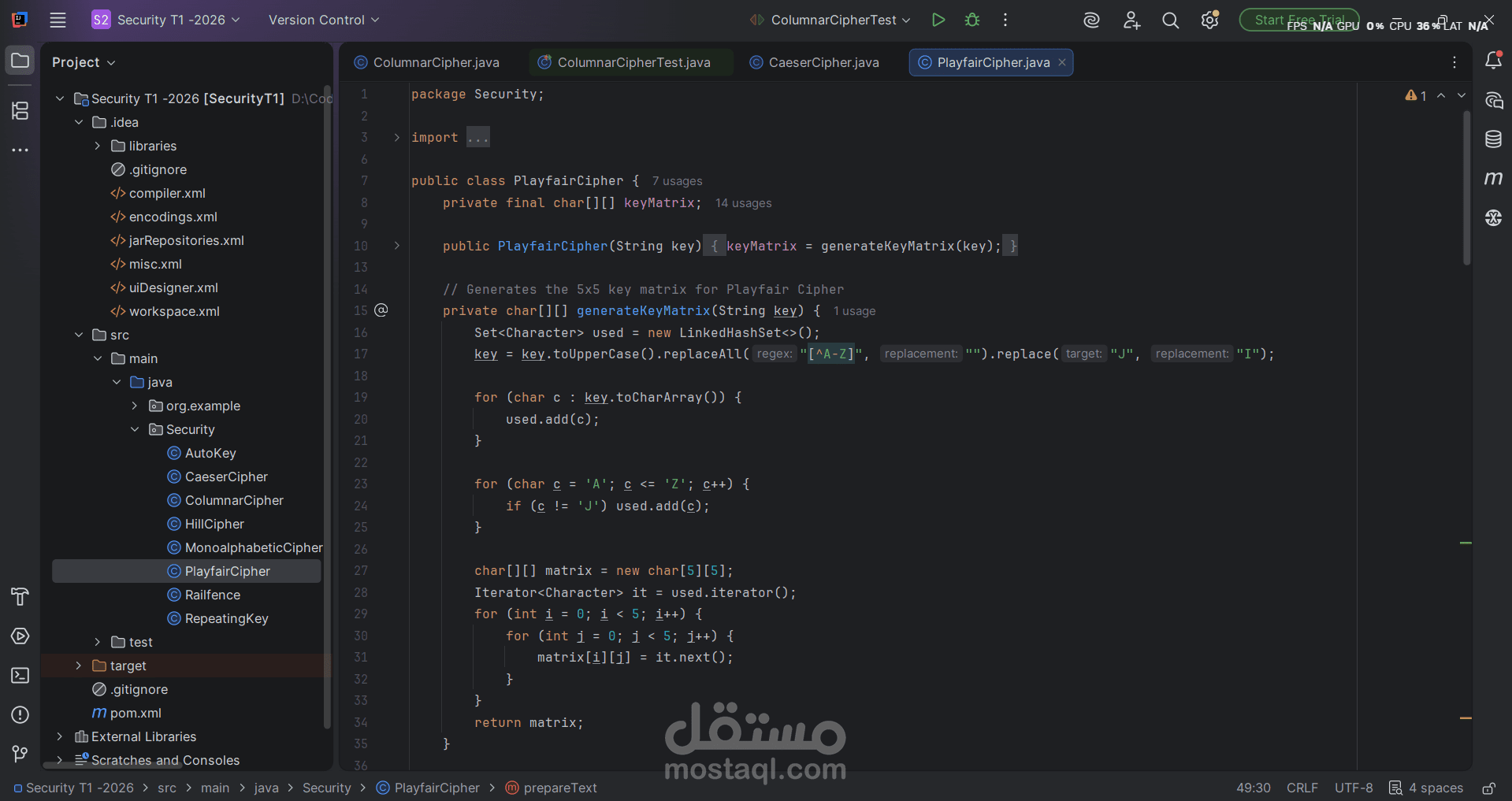Open the Problems tool window
Viewport: 1512px width, 801px height.
pyautogui.click(x=20, y=715)
